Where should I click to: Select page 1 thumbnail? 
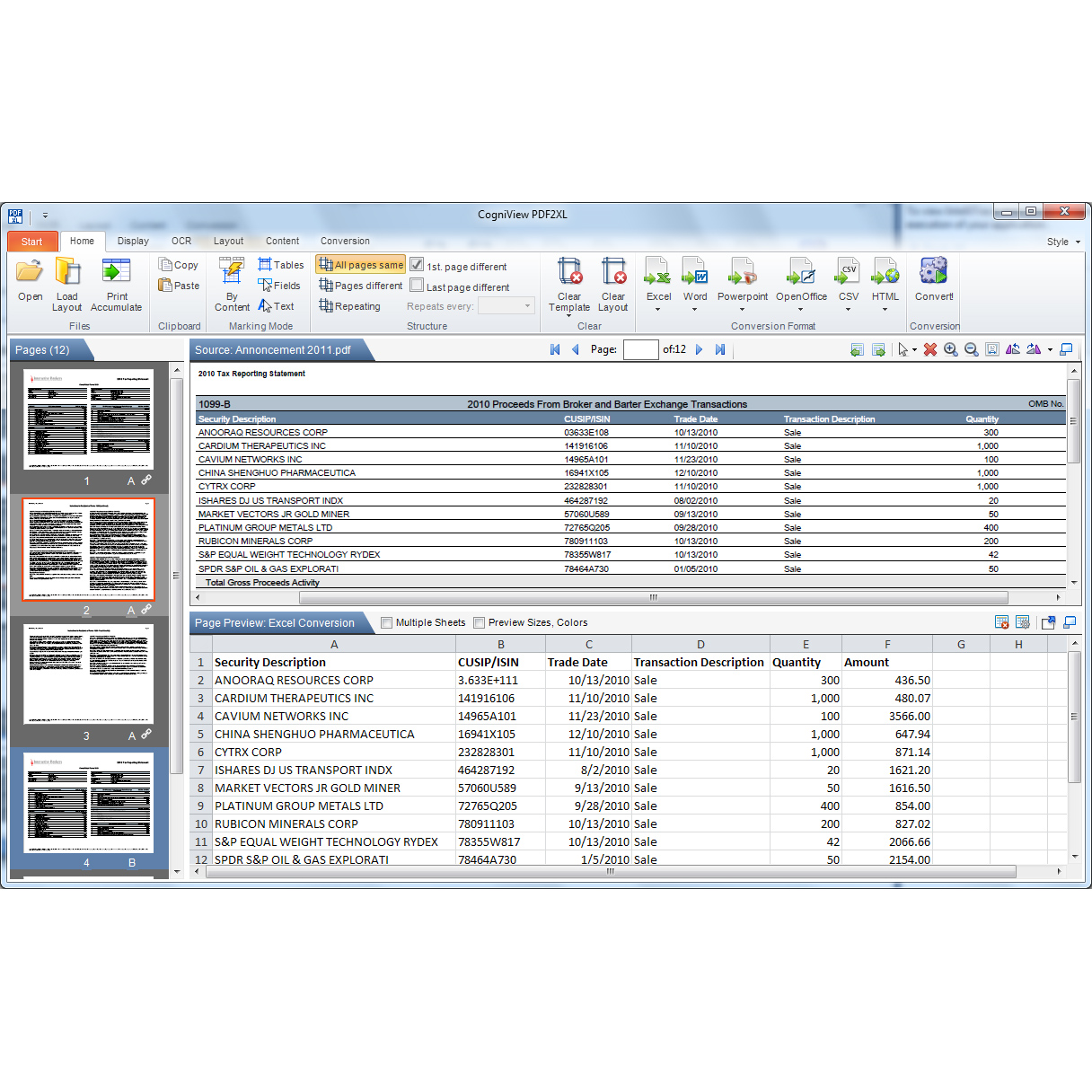click(x=88, y=418)
